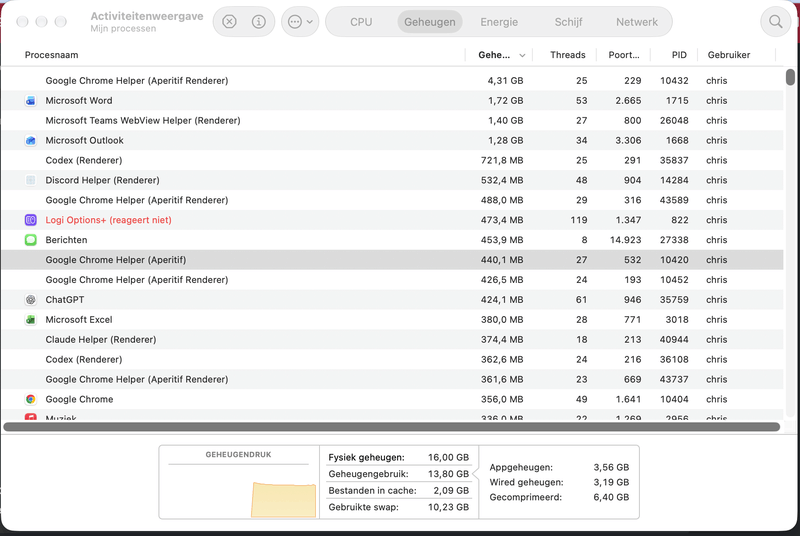Select the Berichten process name

pos(66,240)
